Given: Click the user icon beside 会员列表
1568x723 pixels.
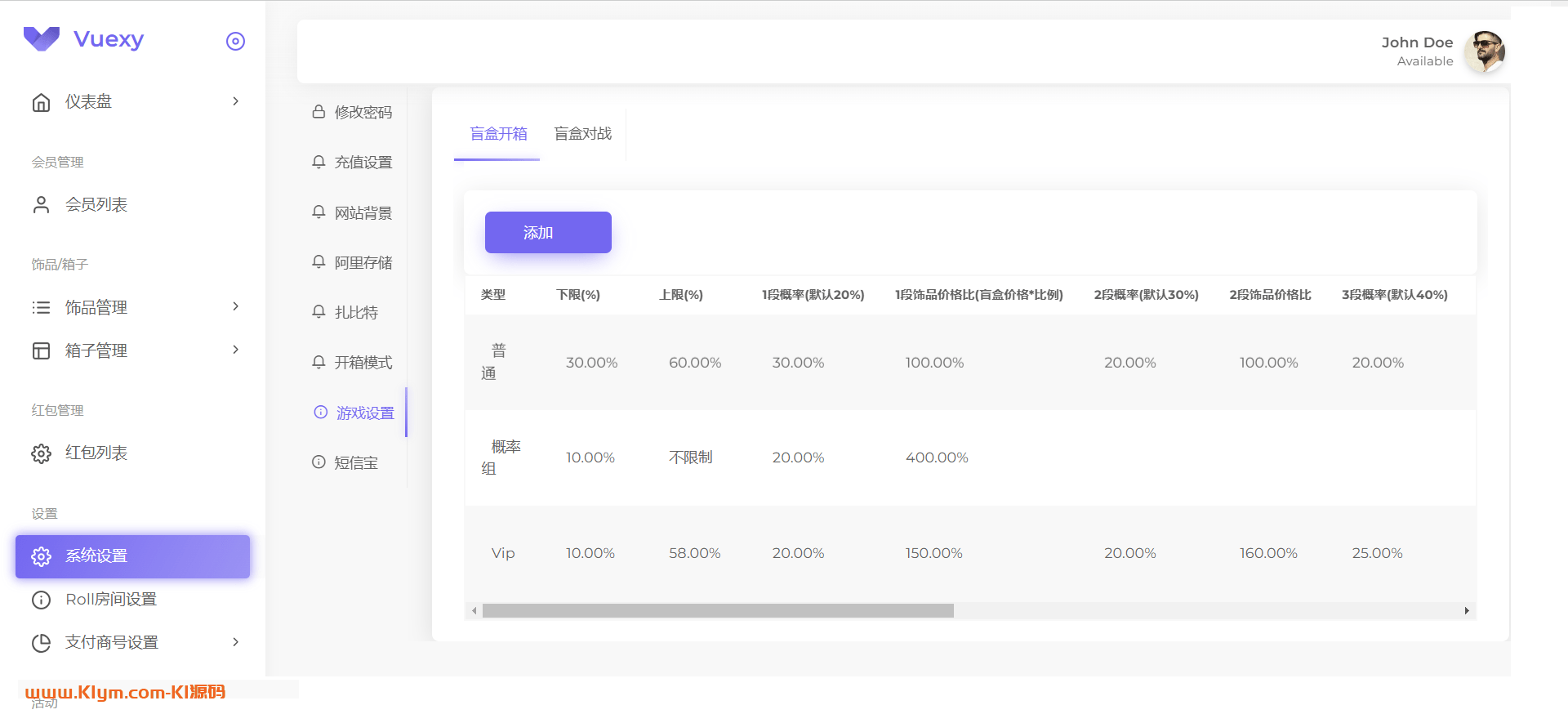Looking at the screenshot, I should (x=41, y=205).
